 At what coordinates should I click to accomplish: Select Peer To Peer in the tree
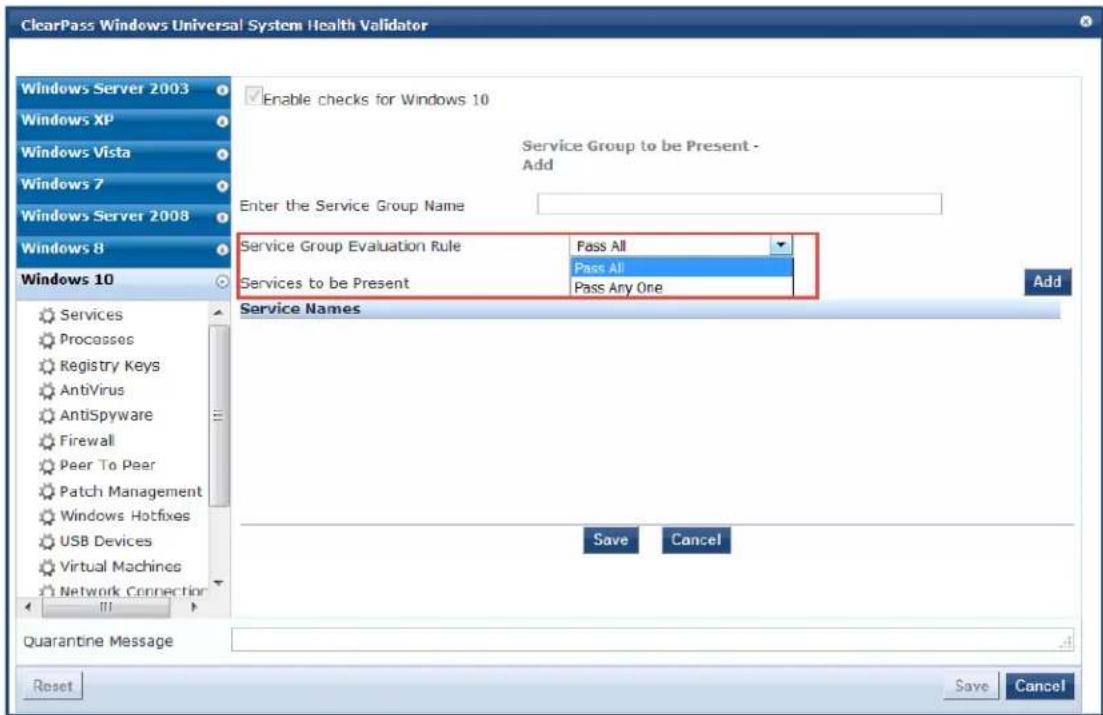(x=107, y=465)
